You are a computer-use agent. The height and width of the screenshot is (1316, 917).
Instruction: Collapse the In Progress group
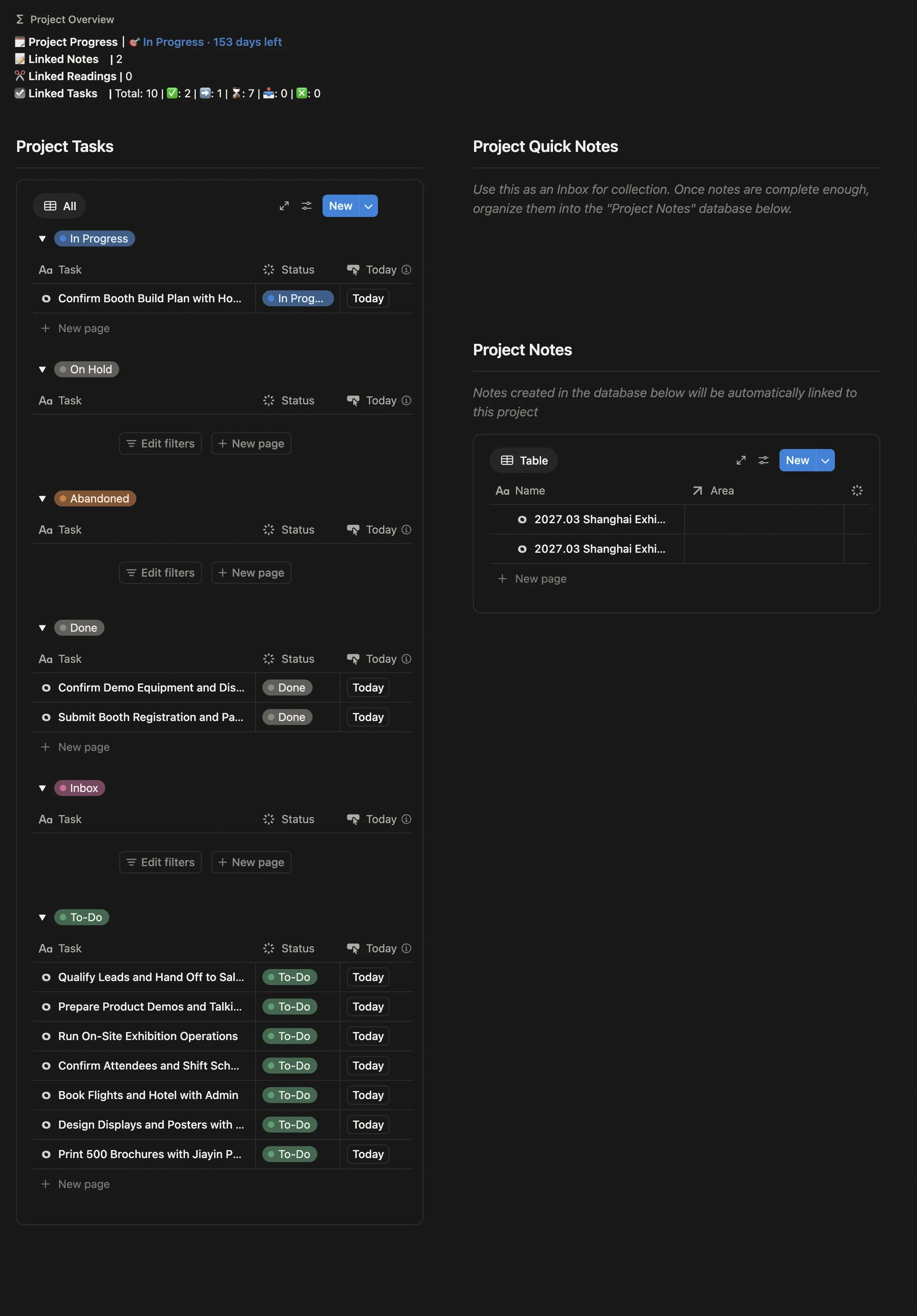(42, 239)
